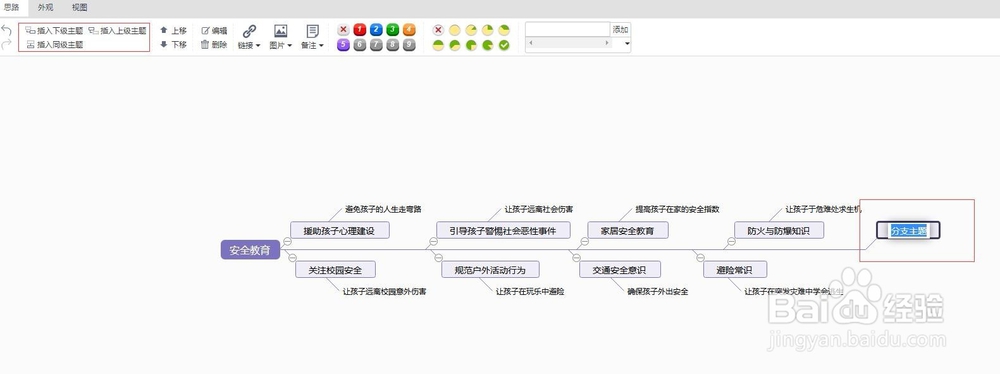Collapse the 援助孩子心理建设 branch
1000x374 pixels.
click(288, 241)
